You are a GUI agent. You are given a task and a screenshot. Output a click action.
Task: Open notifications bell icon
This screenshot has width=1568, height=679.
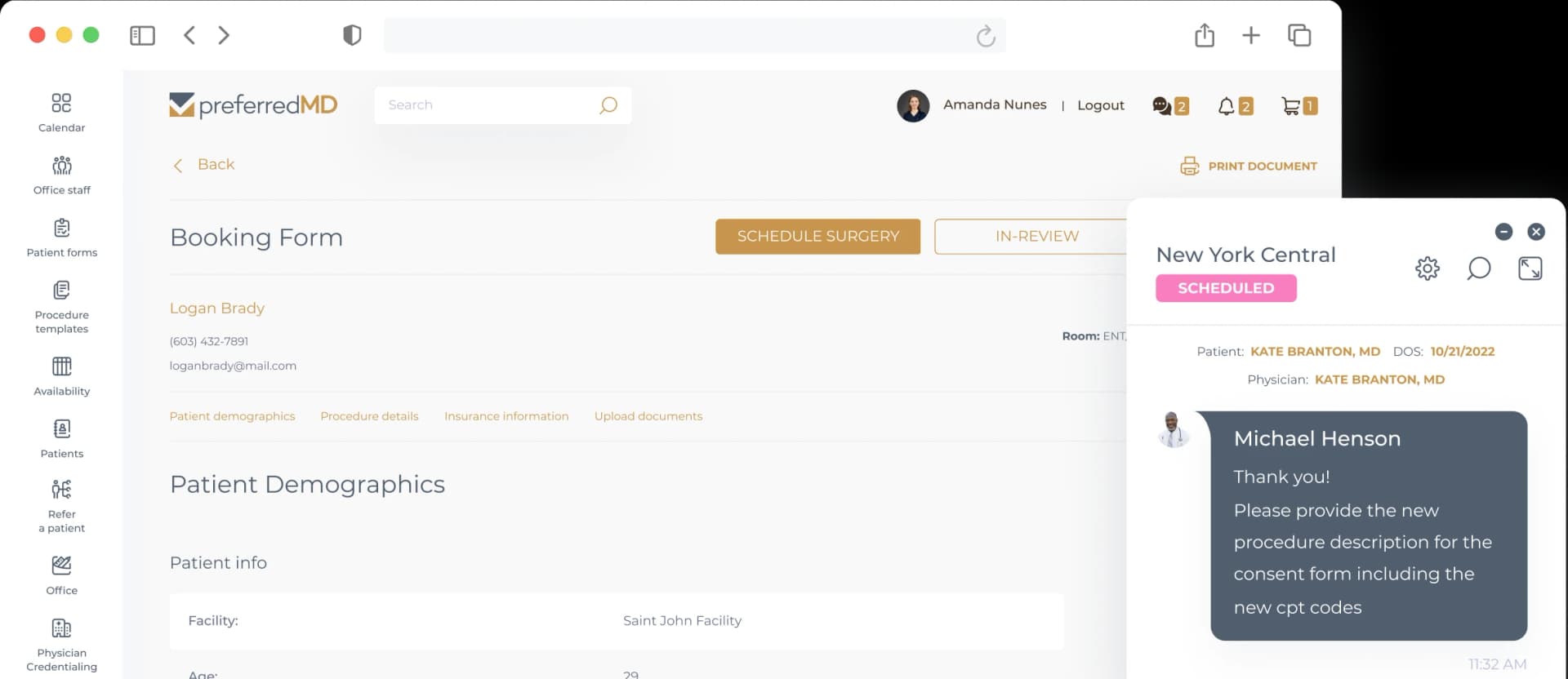1226,106
